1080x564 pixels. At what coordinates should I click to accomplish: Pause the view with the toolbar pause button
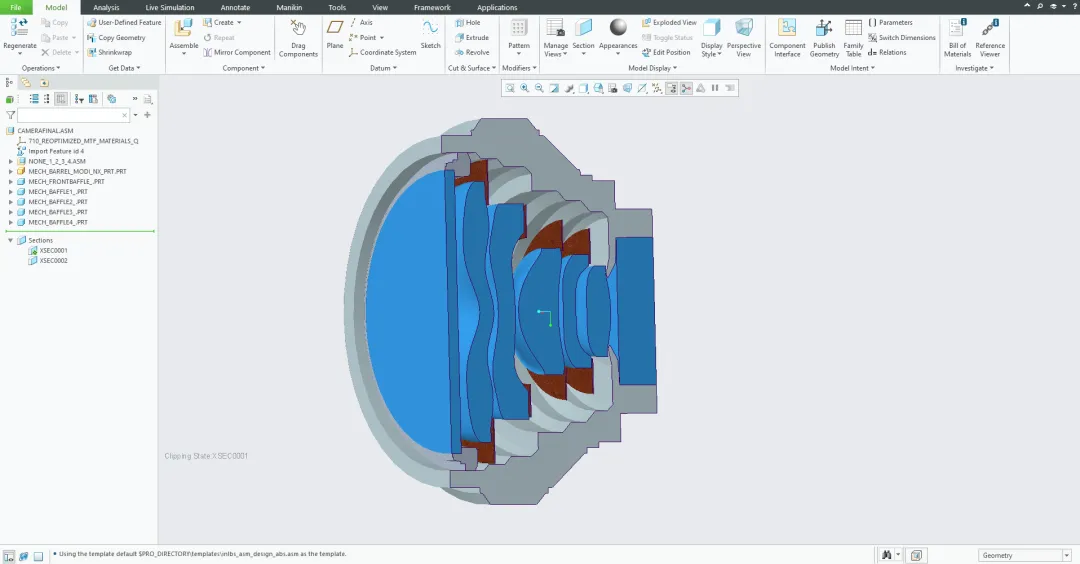(715, 88)
